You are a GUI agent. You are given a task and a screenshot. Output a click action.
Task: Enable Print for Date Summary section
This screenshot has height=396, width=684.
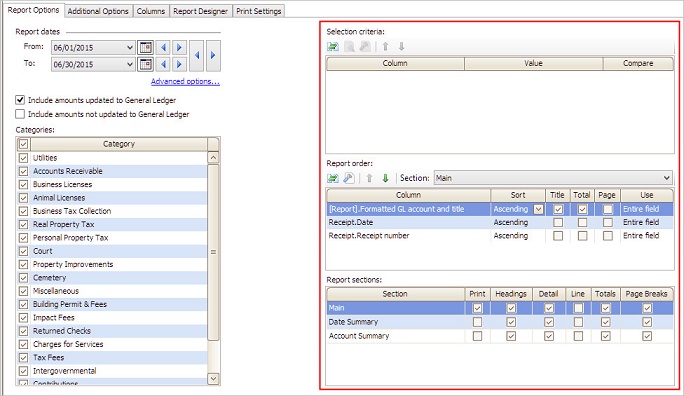pyautogui.click(x=478, y=322)
